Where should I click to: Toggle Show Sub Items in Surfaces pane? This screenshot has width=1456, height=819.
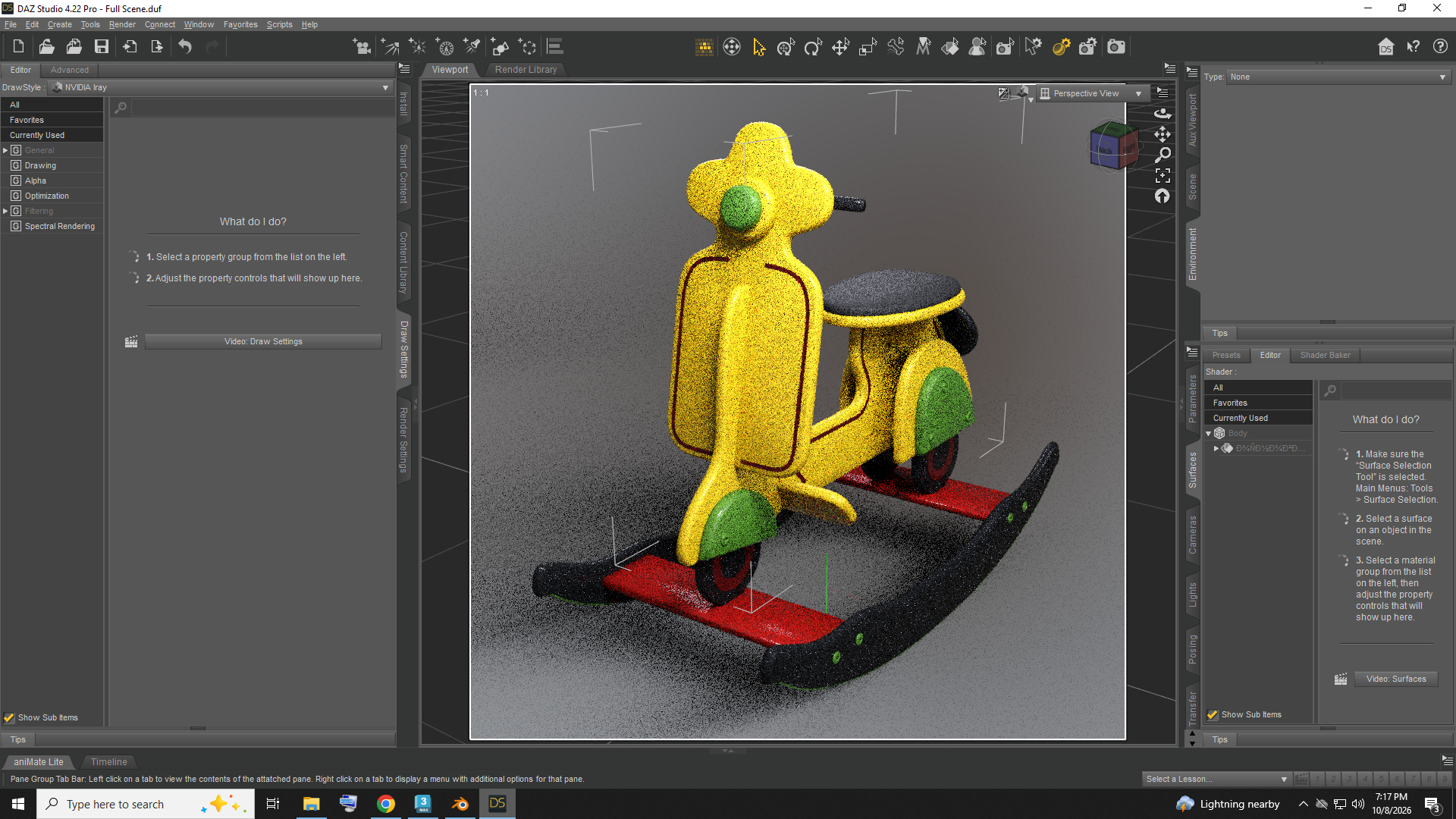tap(1213, 714)
